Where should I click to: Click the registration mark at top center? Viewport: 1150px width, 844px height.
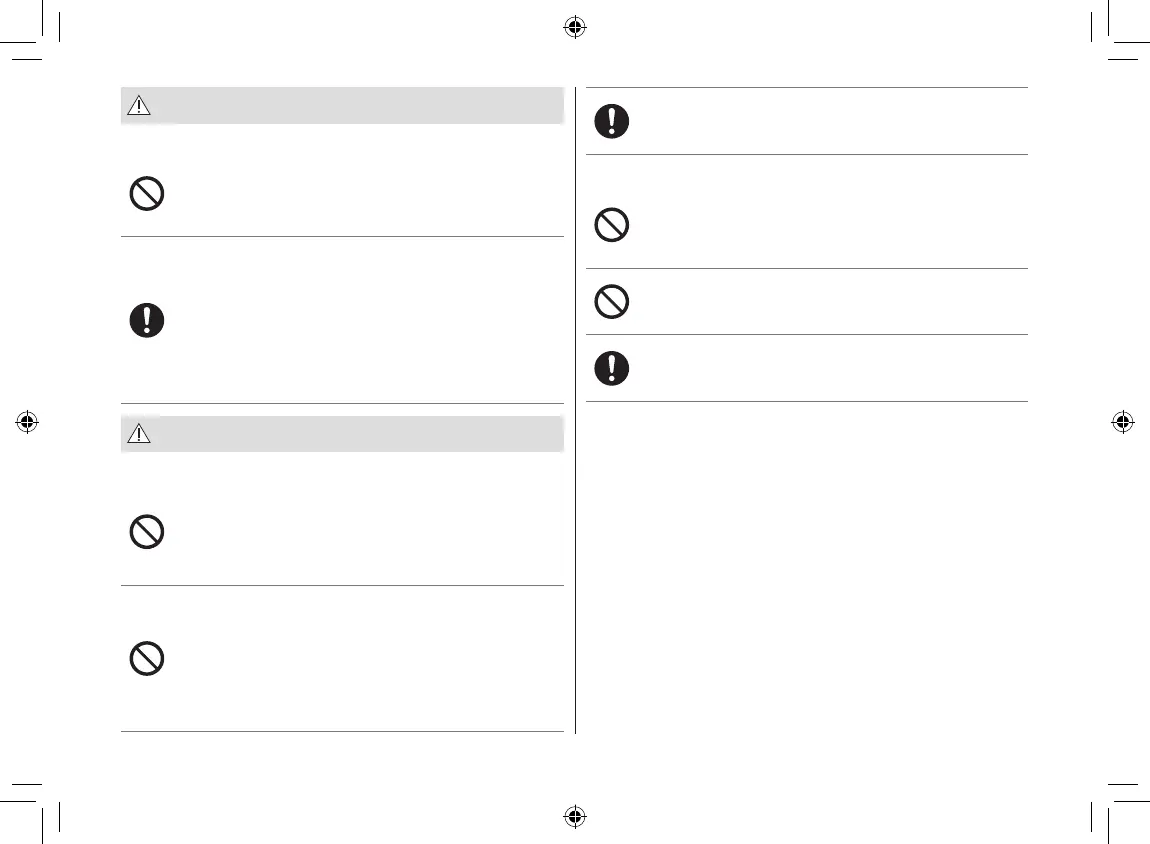pos(574,27)
